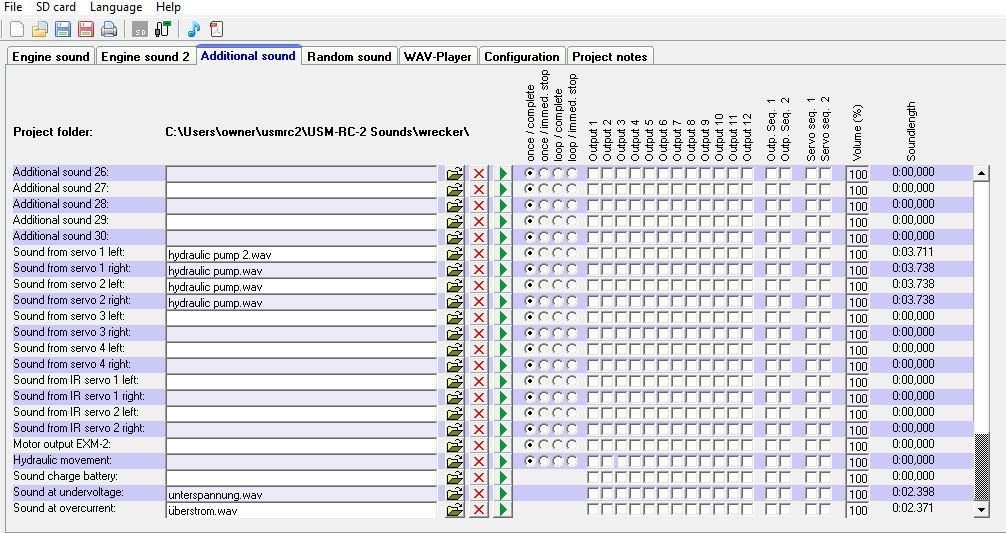Open the Configuration tab
Screen dimensions: 1006x533
pyautogui.click(x=521, y=57)
